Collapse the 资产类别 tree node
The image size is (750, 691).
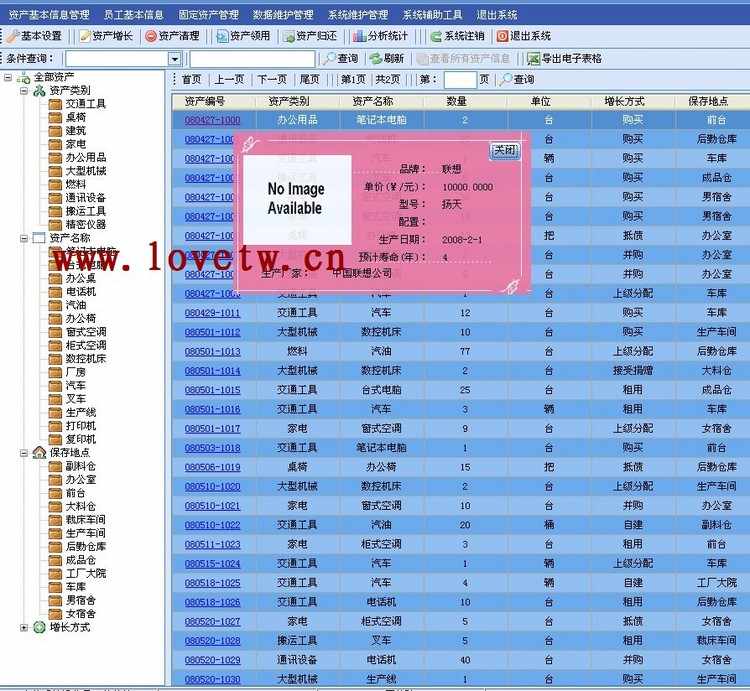[x=23, y=90]
